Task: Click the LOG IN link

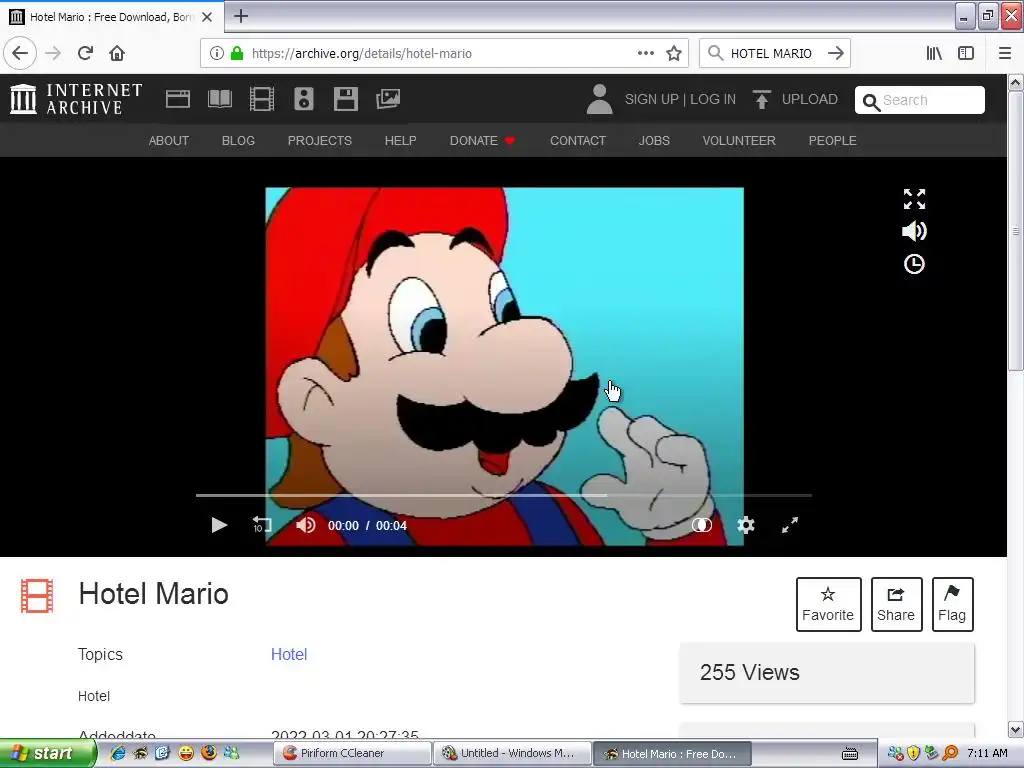Action: pyautogui.click(x=713, y=99)
